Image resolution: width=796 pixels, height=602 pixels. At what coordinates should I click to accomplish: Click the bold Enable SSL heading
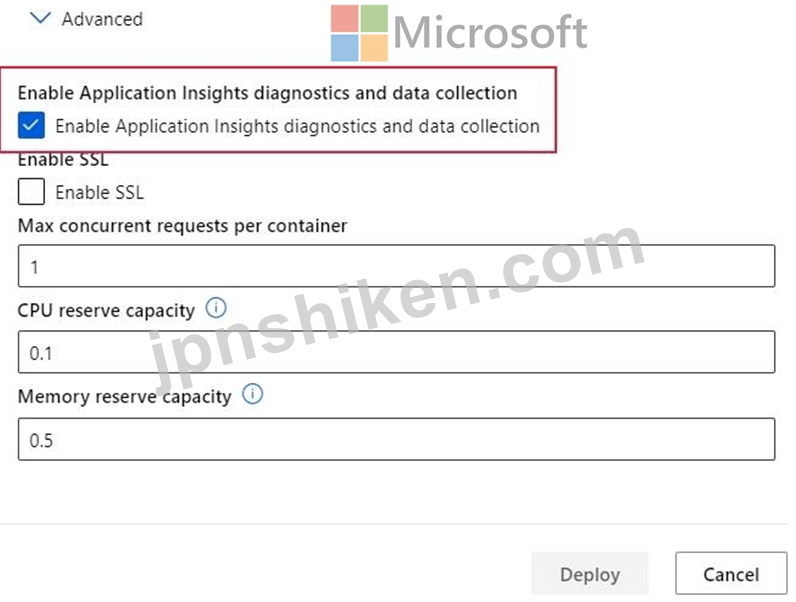pyautogui.click(x=63, y=160)
